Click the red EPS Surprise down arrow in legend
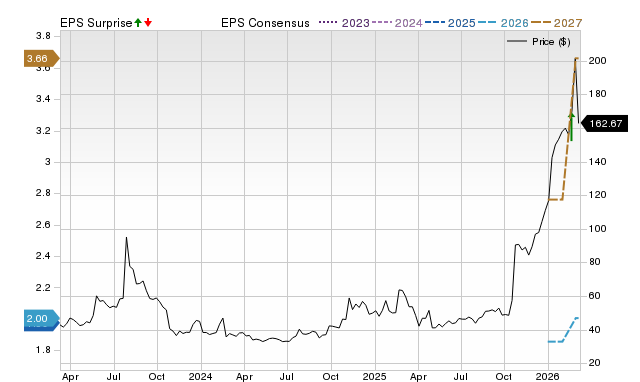Screen dimensions: 640x382 (148, 23)
